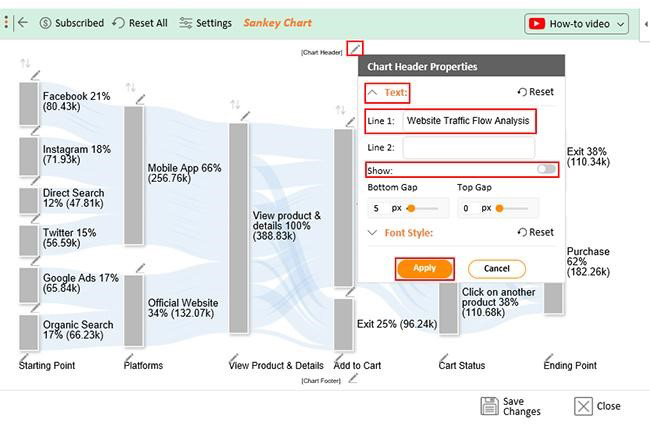Screen dimensions: 650x429
Task: Click the pencil icon above the Exit 25% node
Action: click(x=351, y=292)
